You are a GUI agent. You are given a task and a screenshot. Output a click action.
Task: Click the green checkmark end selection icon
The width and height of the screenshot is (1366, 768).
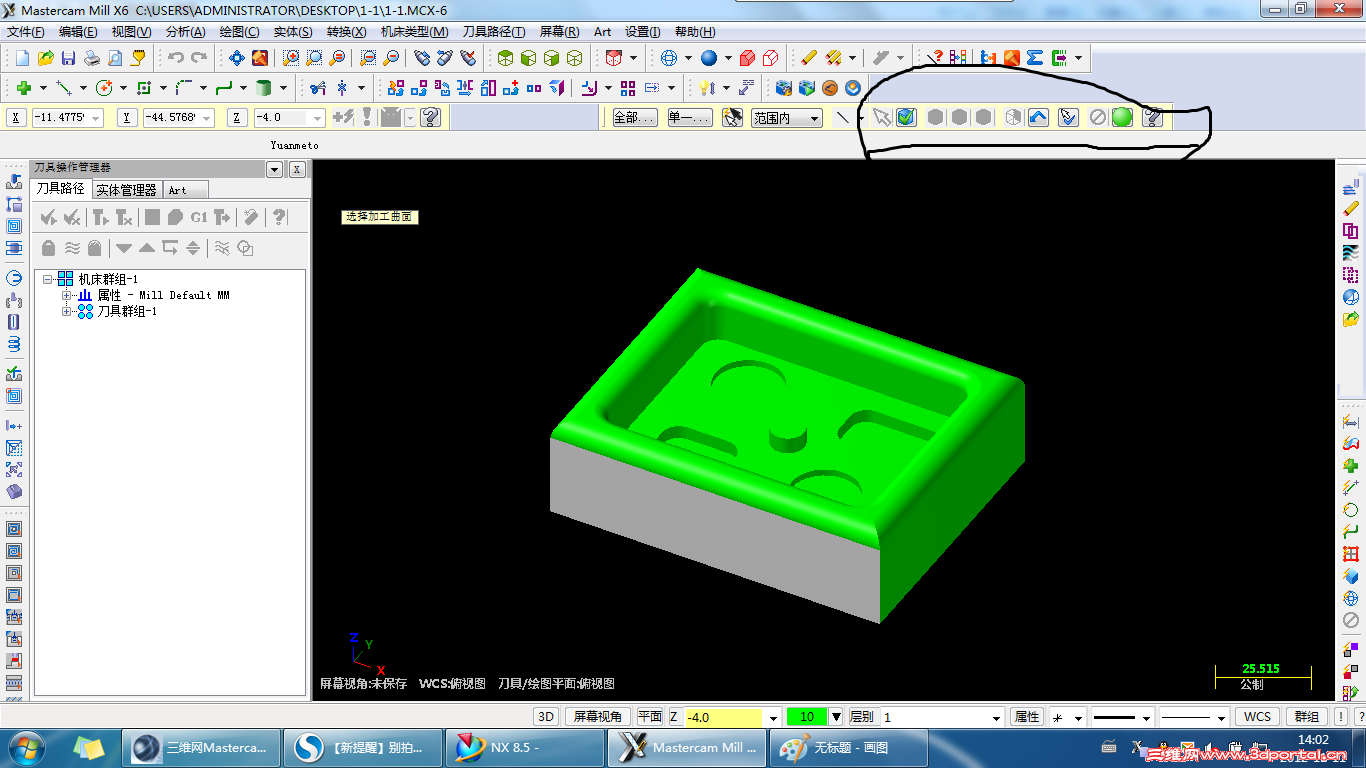[x=906, y=117]
